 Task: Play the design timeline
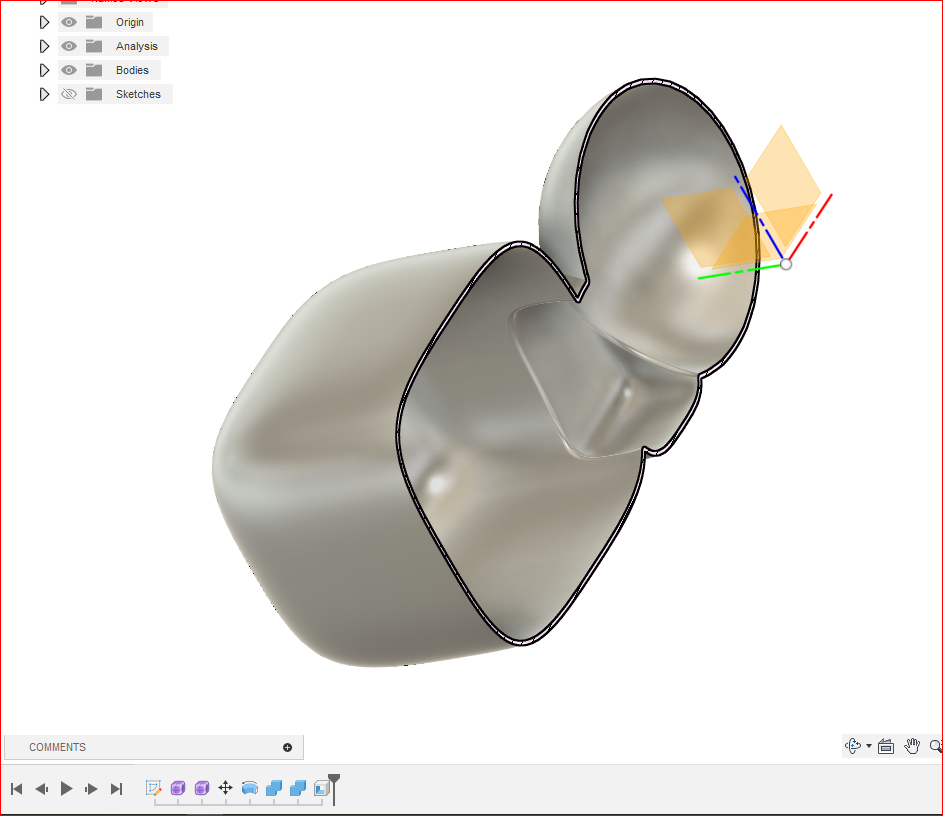[x=66, y=788]
